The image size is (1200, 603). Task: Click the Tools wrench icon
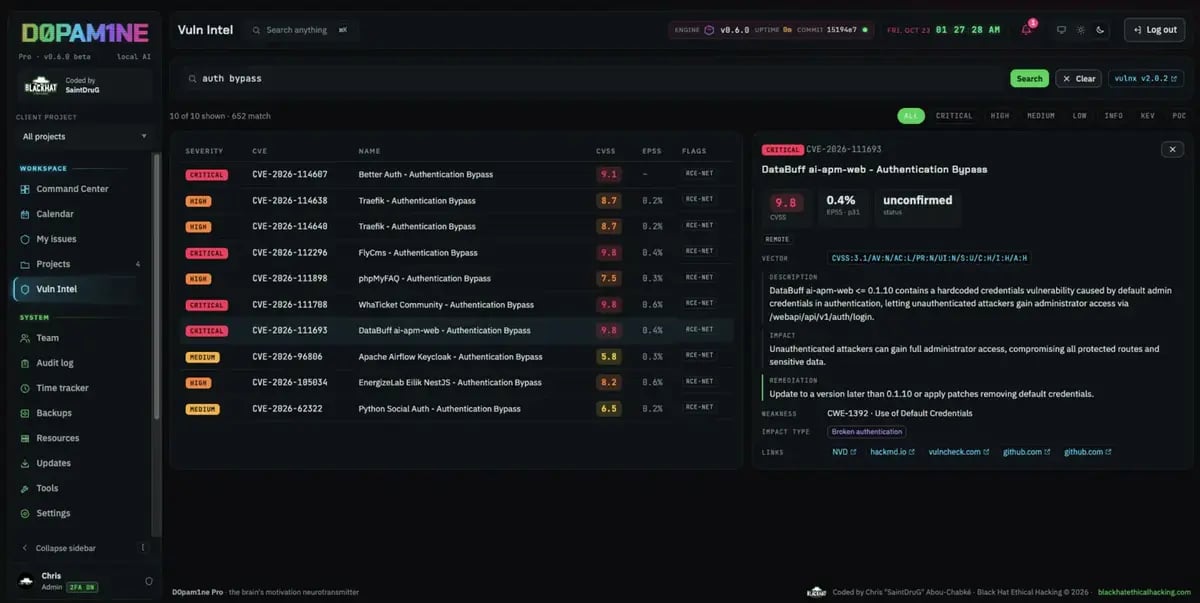(x=26, y=488)
